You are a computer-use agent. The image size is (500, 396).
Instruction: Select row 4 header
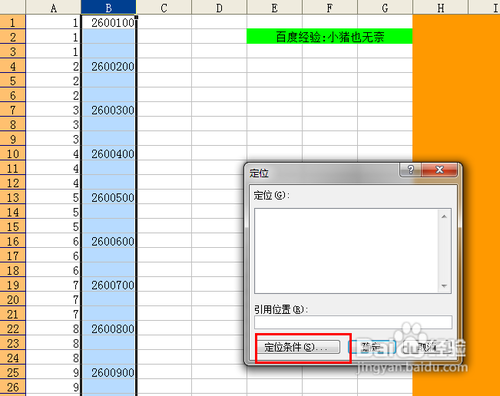13,66
